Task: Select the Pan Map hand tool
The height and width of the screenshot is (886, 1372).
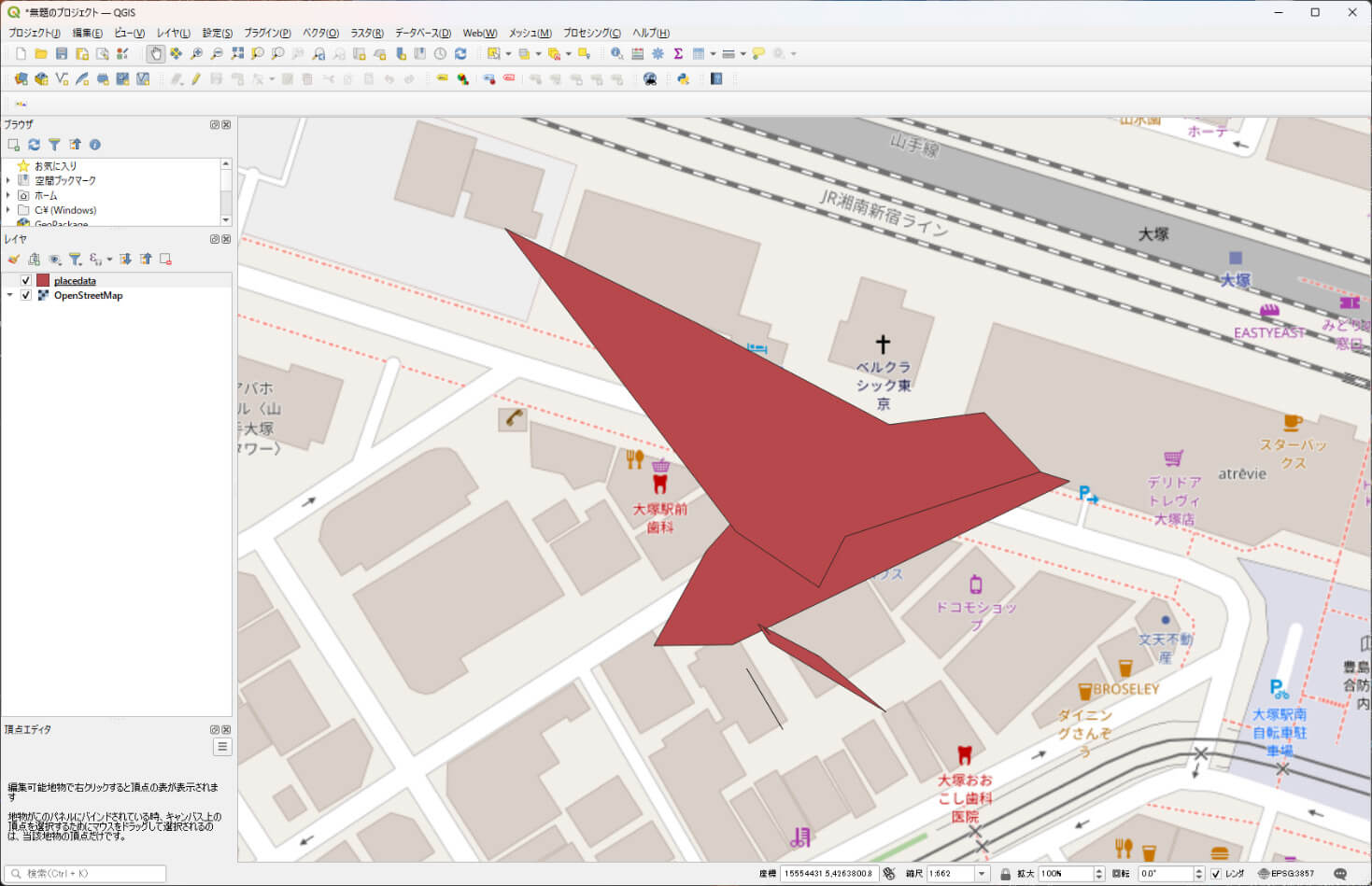Action: [156, 54]
